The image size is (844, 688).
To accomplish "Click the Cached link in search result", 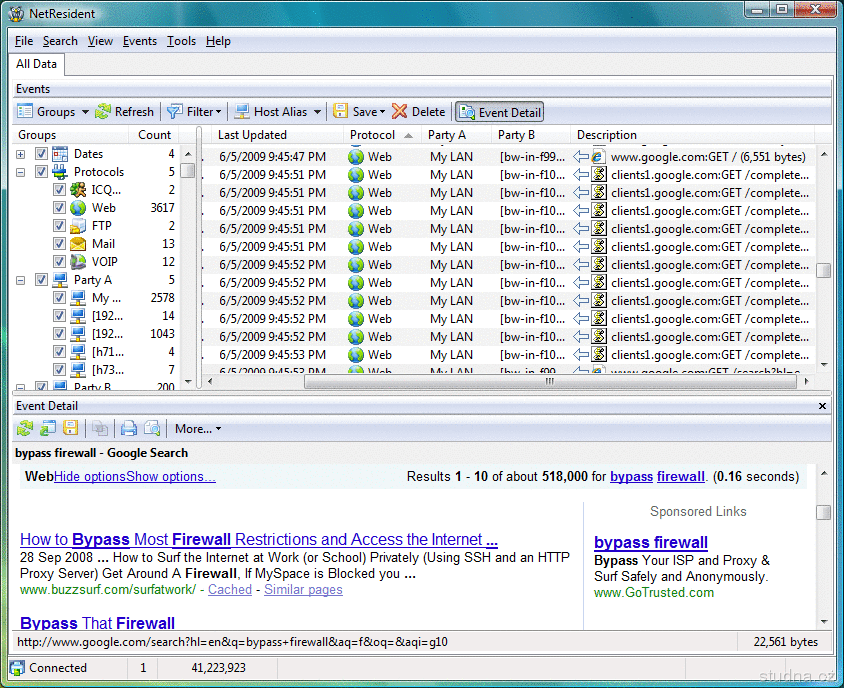I will point(229,590).
